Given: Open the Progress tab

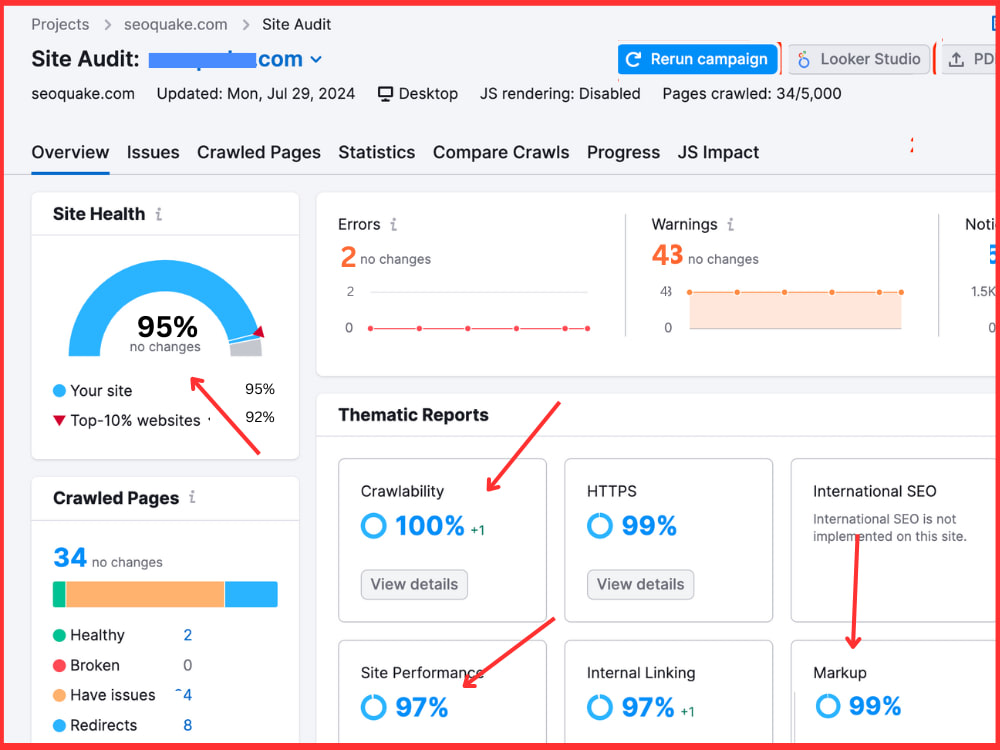Looking at the screenshot, I should point(624,152).
